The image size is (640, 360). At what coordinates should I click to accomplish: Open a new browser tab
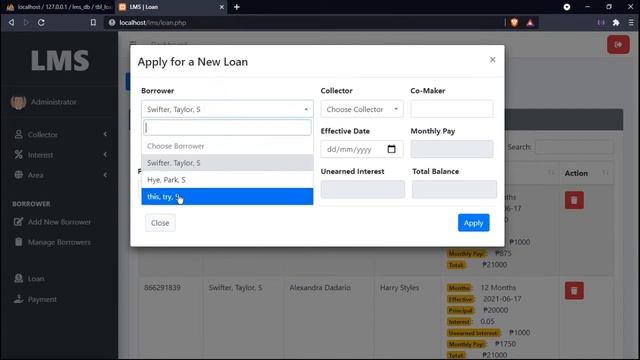[x=237, y=7]
